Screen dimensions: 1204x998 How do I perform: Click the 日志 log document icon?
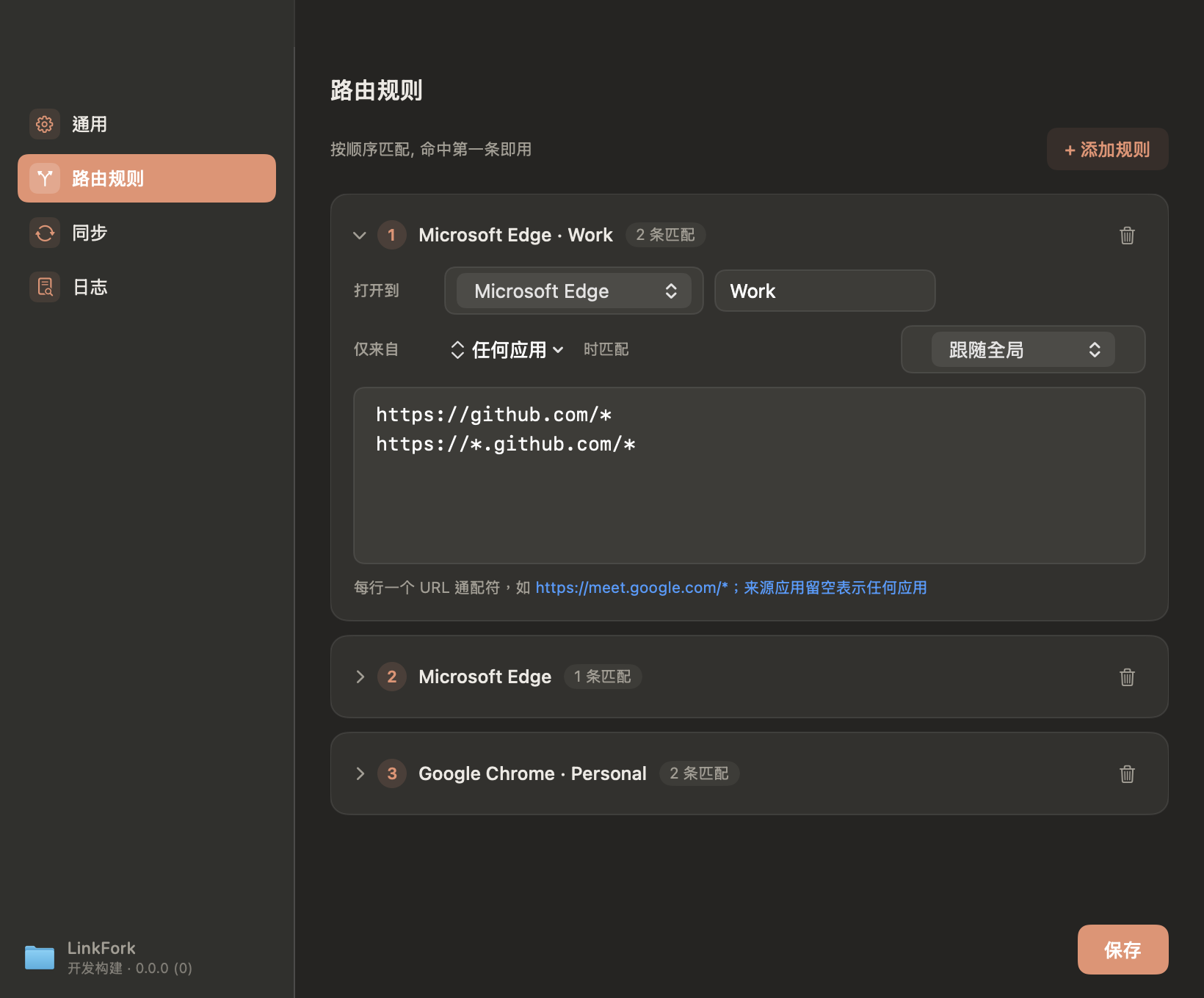45,287
